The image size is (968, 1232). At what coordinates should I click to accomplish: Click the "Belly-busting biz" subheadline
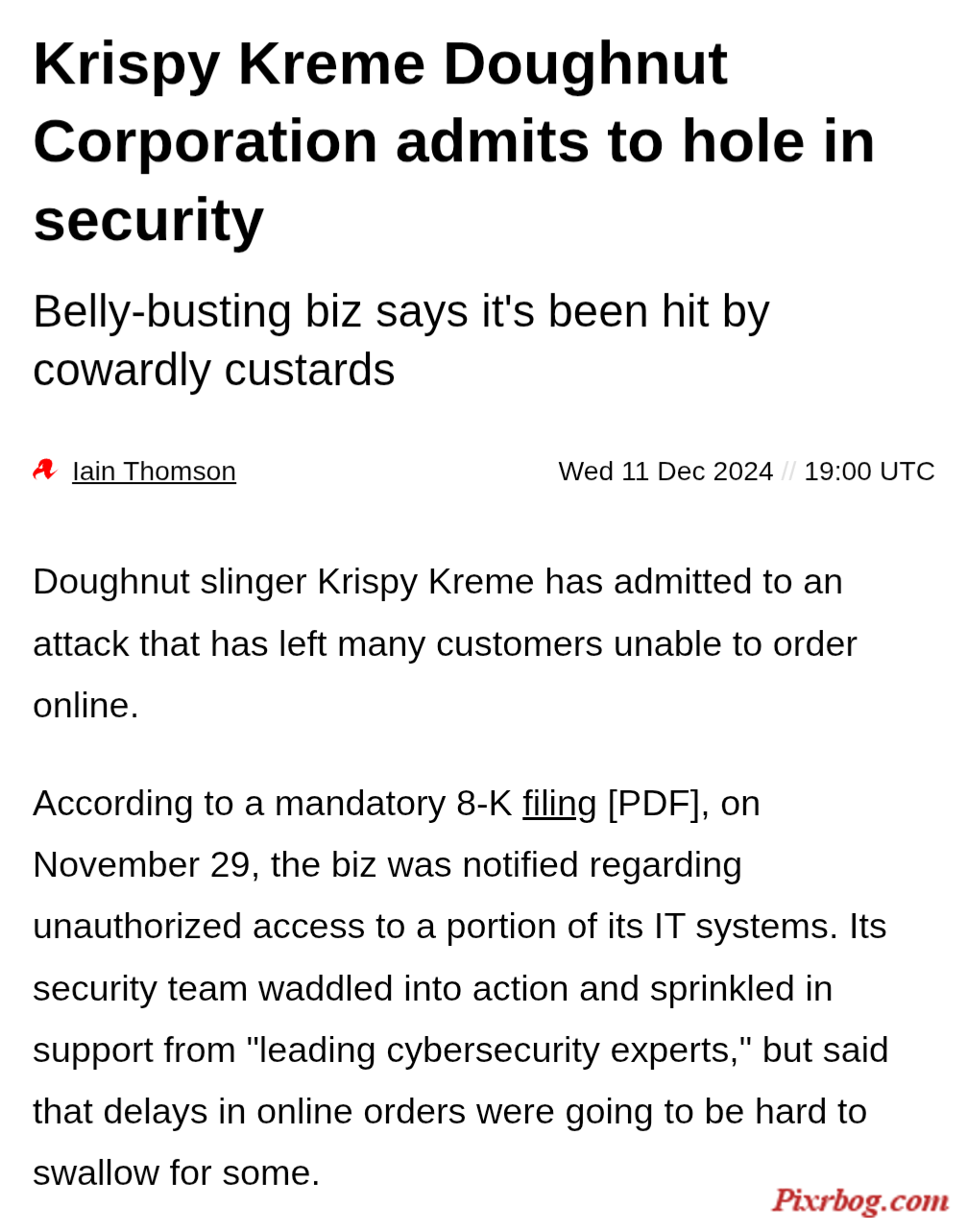click(401, 341)
